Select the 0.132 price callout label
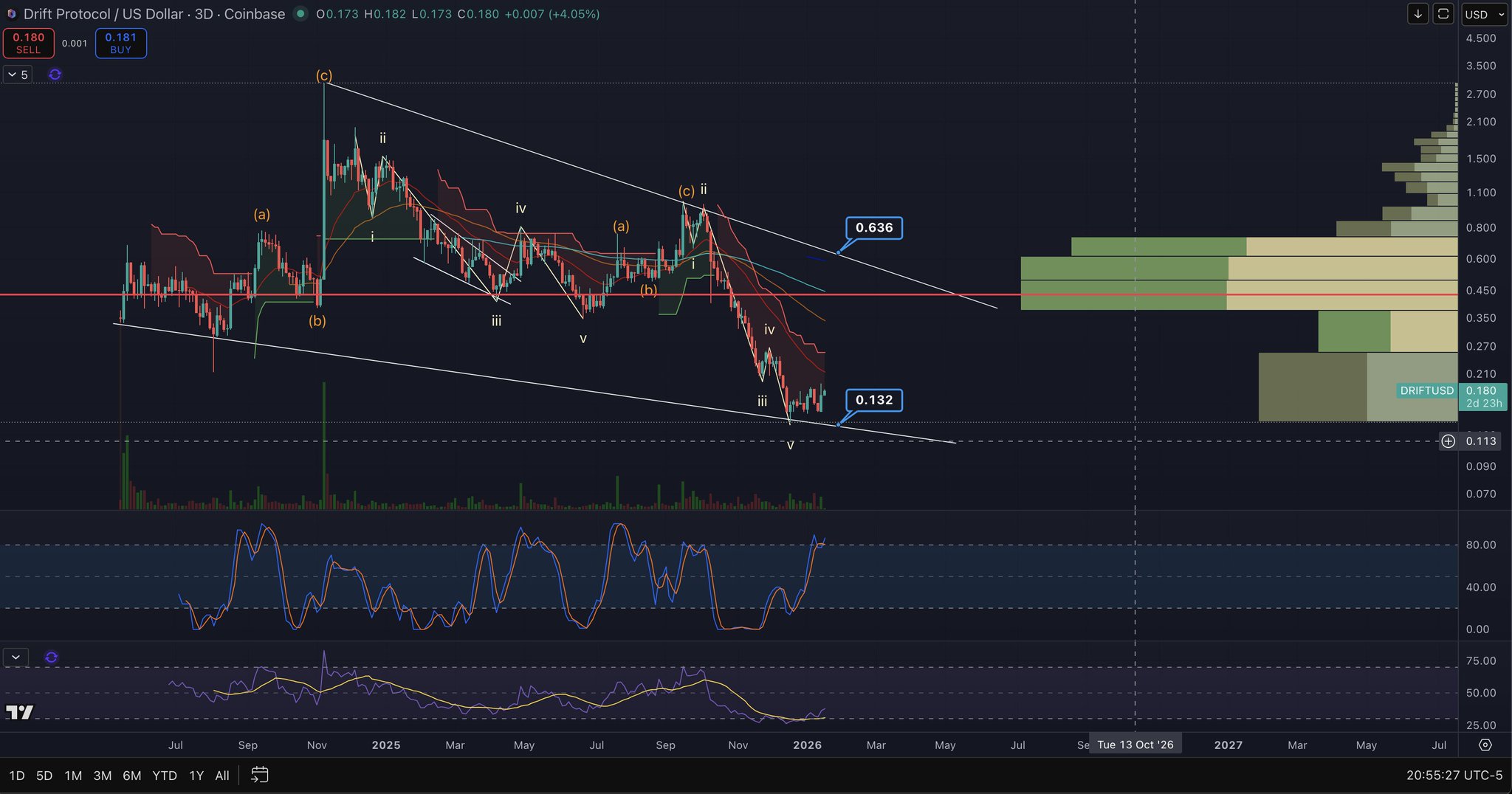This screenshot has height=794, width=1512. [x=874, y=400]
